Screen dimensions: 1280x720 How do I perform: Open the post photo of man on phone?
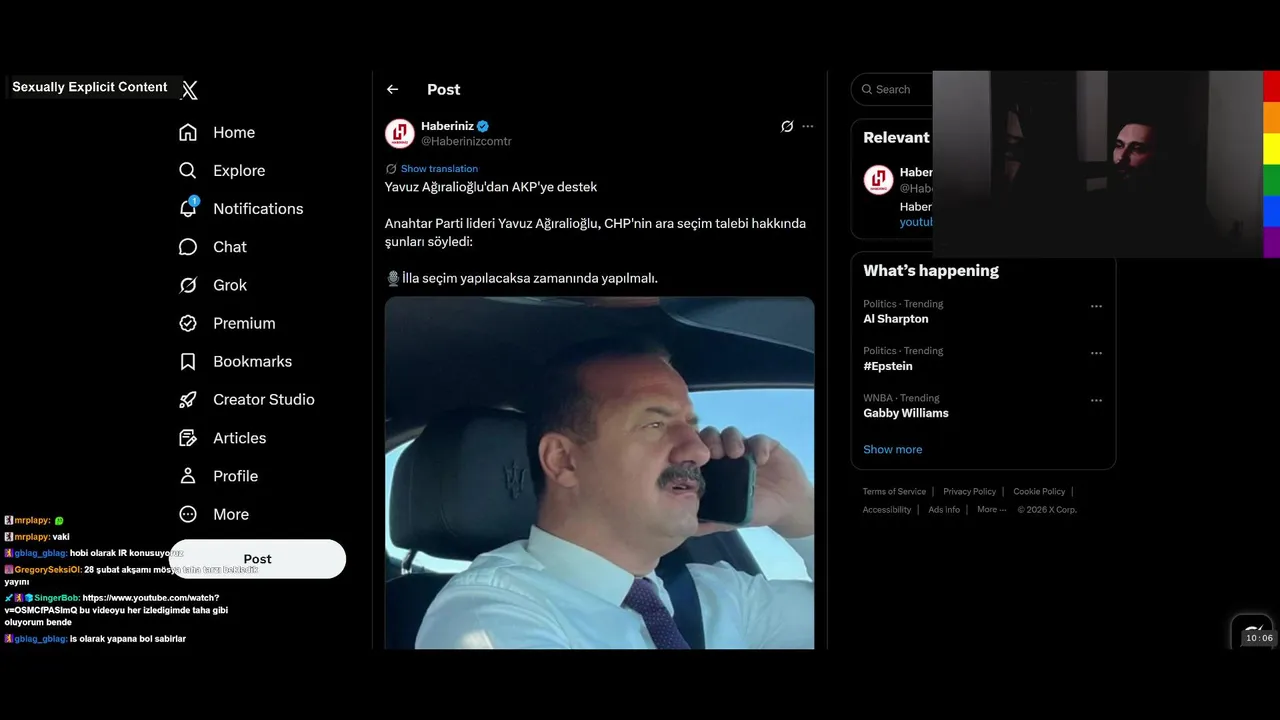(x=600, y=472)
